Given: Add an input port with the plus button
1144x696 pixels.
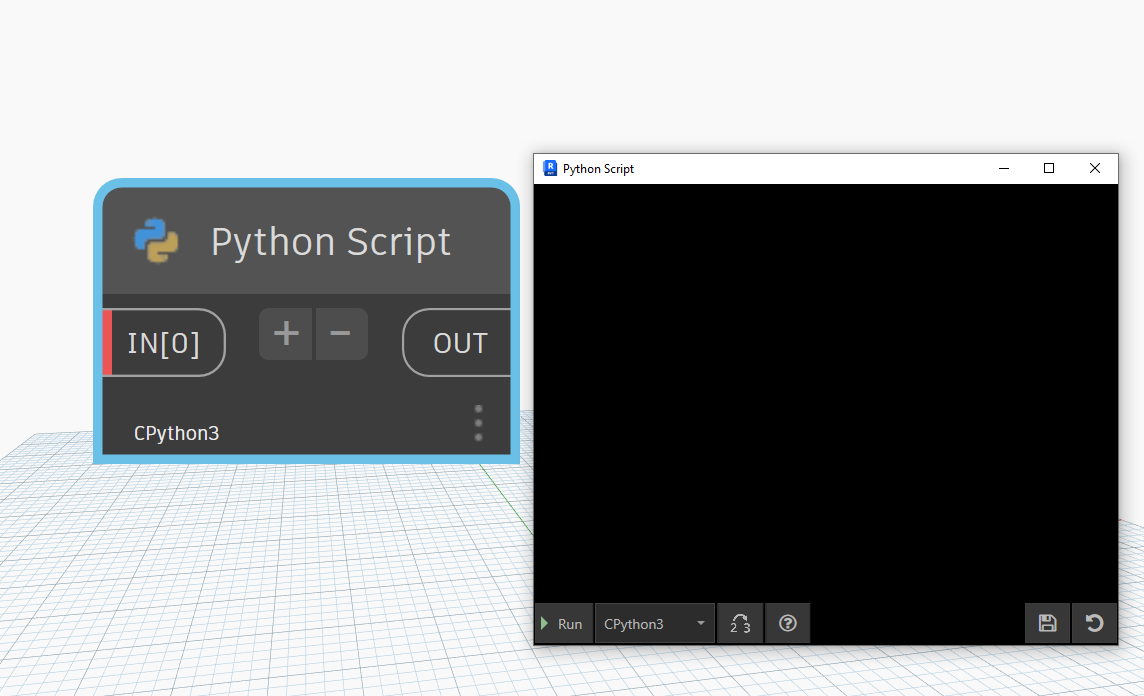Looking at the screenshot, I should pos(286,334).
